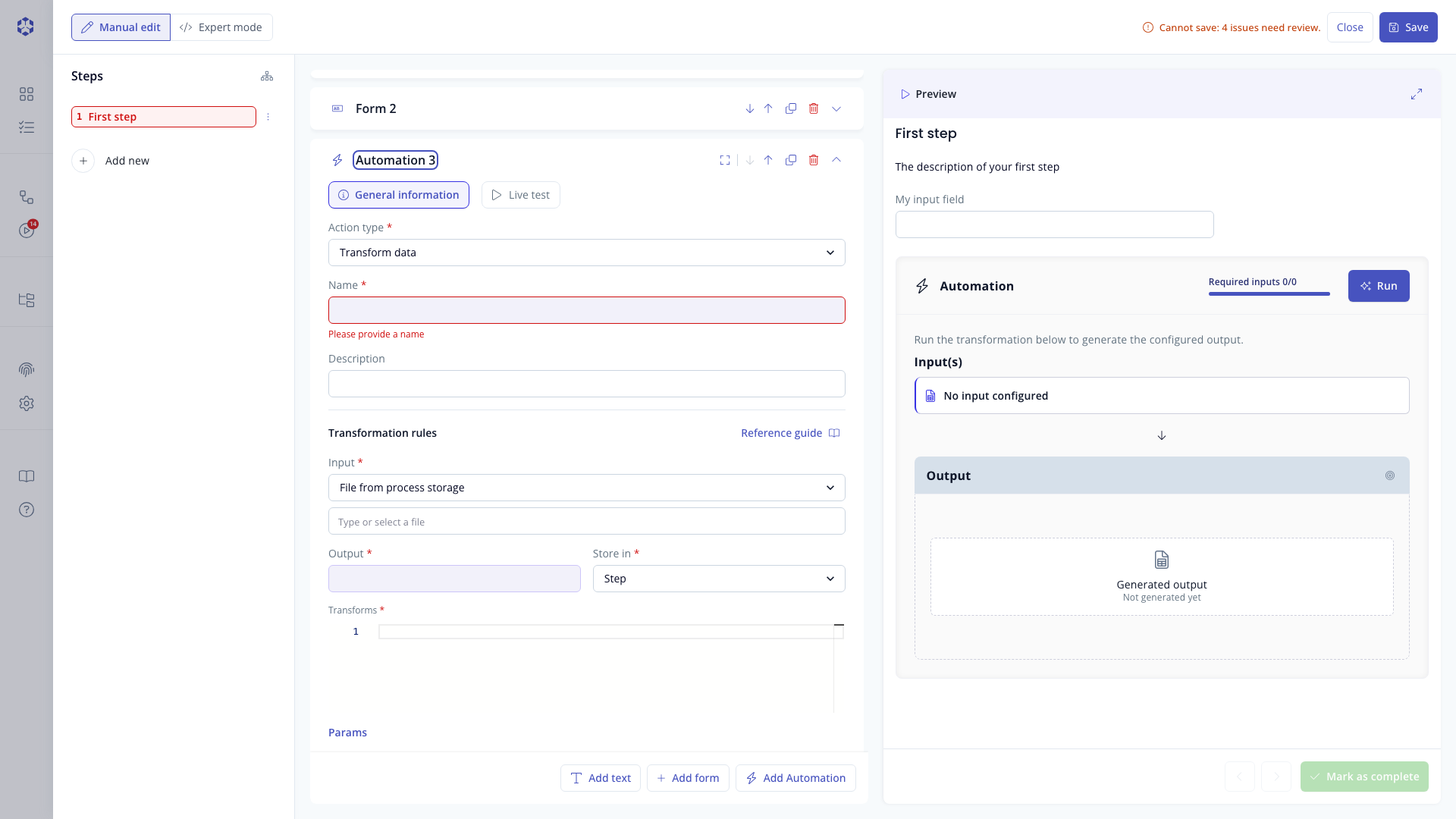Click previous step arrow in preview

point(1240,777)
